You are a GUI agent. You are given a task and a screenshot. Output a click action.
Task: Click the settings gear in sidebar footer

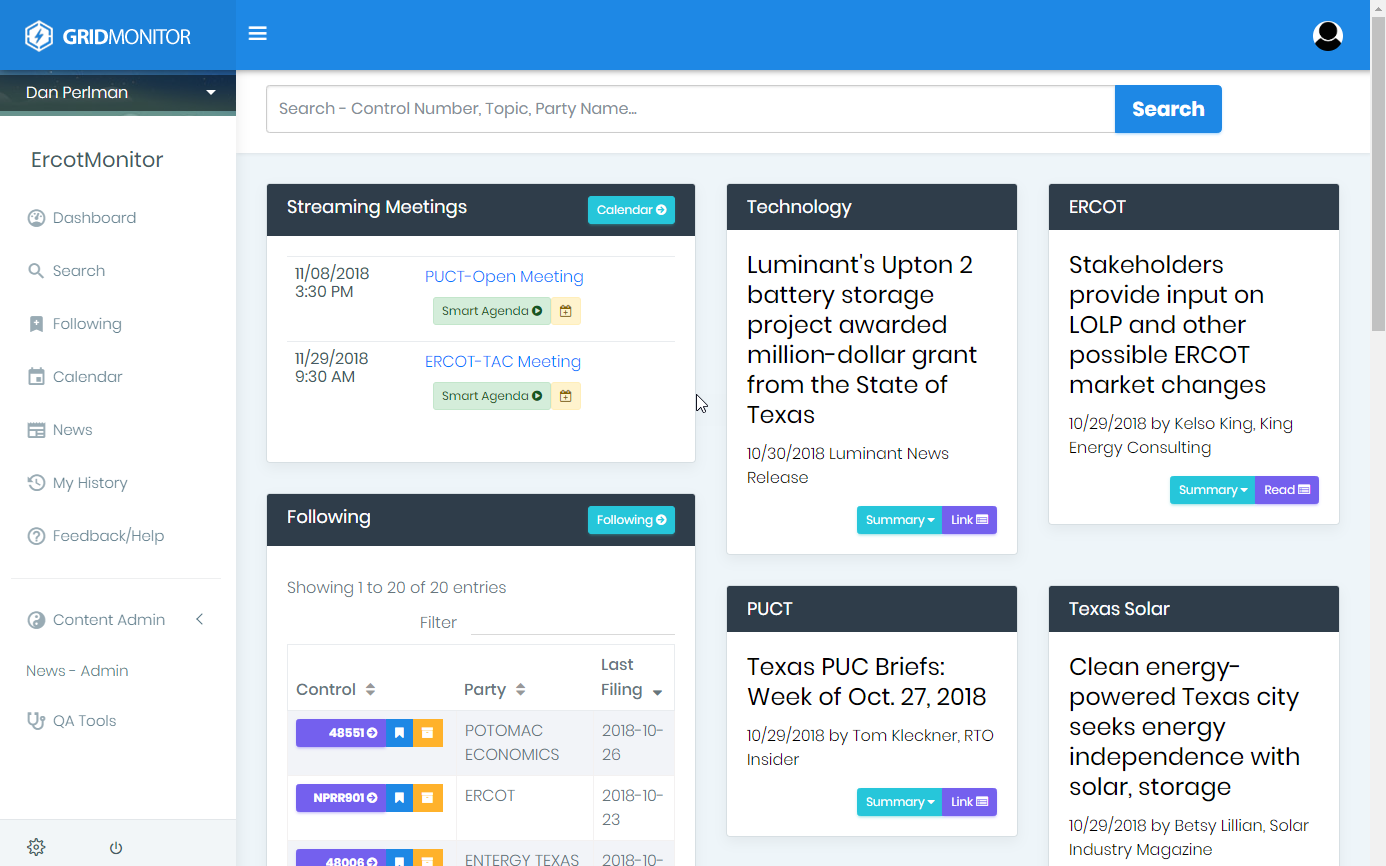pyautogui.click(x=36, y=847)
